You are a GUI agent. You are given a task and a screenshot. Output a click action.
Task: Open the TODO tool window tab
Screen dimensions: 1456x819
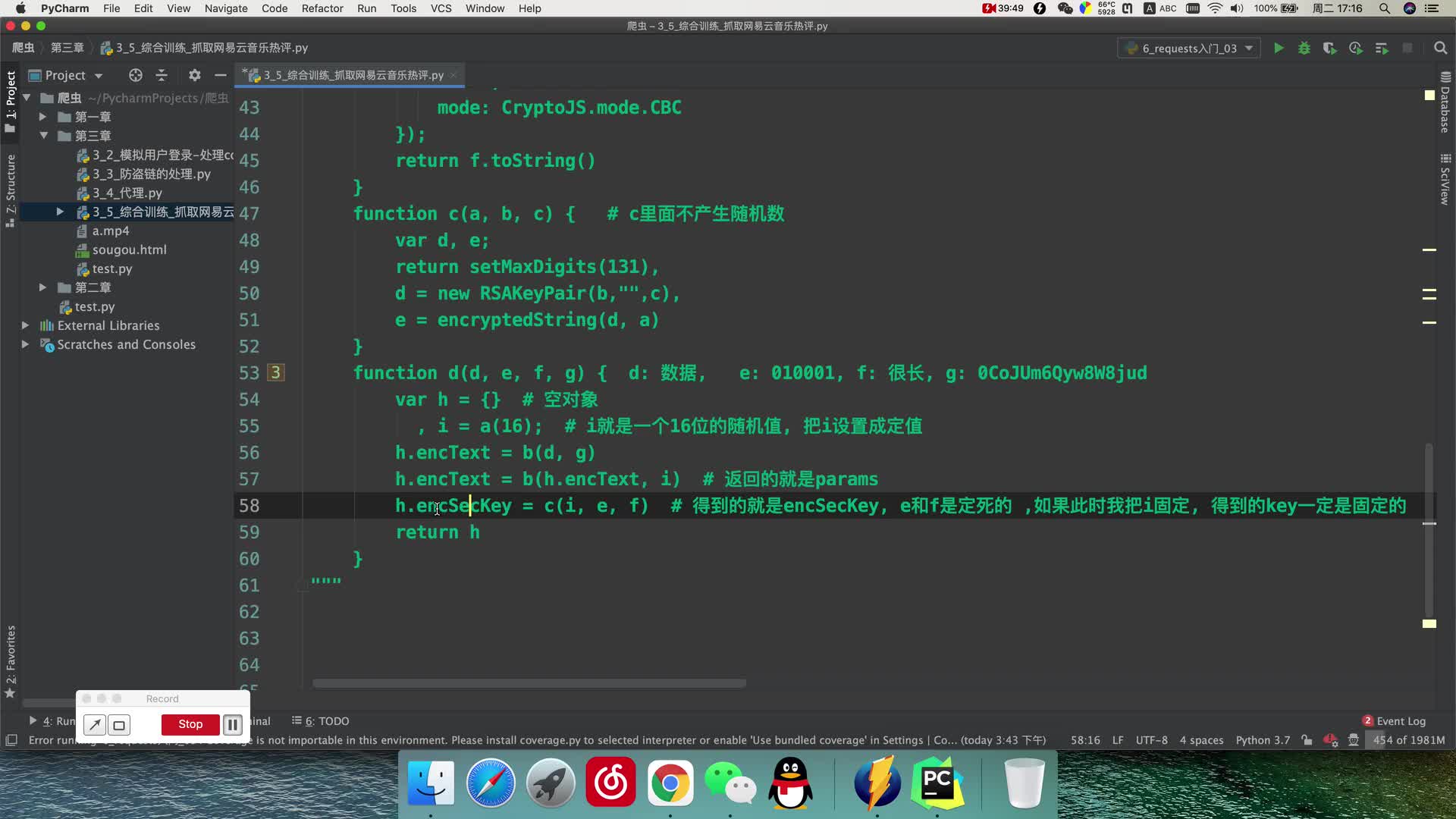click(321, 721)
